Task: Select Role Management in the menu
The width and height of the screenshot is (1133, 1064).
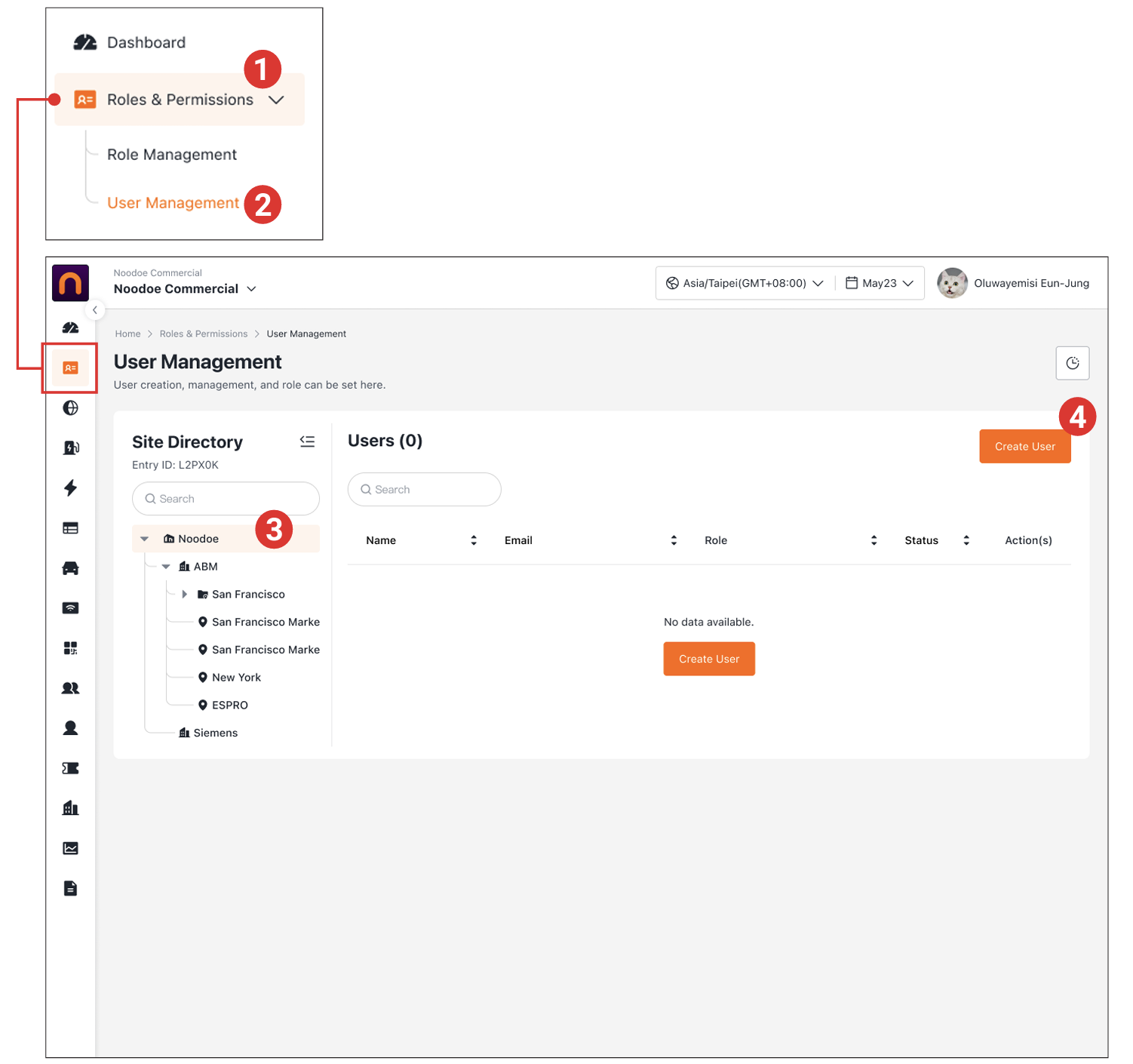Action: [x=171, y=155]
